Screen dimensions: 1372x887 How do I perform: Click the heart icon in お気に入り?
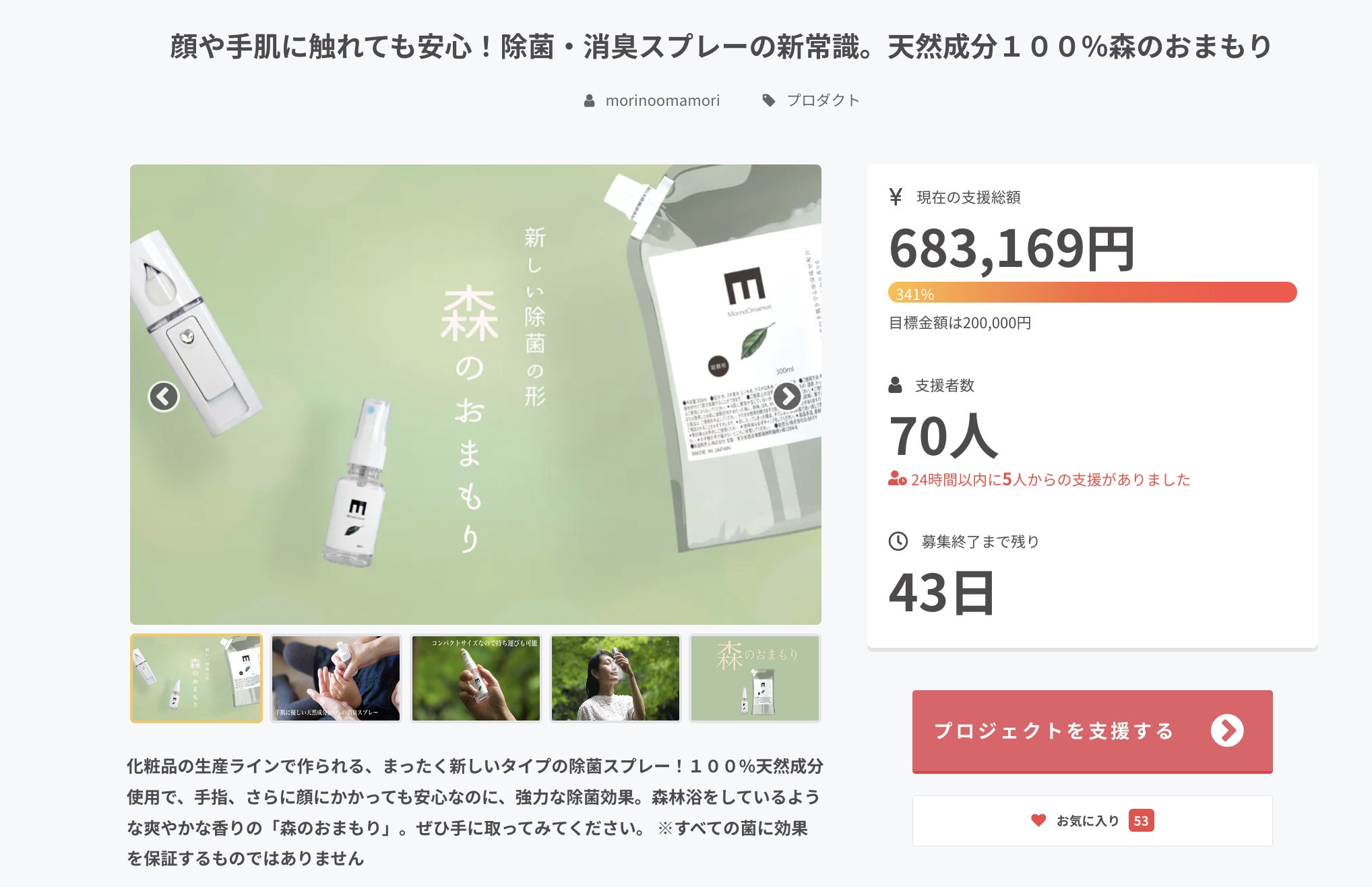click(1038, 820)
